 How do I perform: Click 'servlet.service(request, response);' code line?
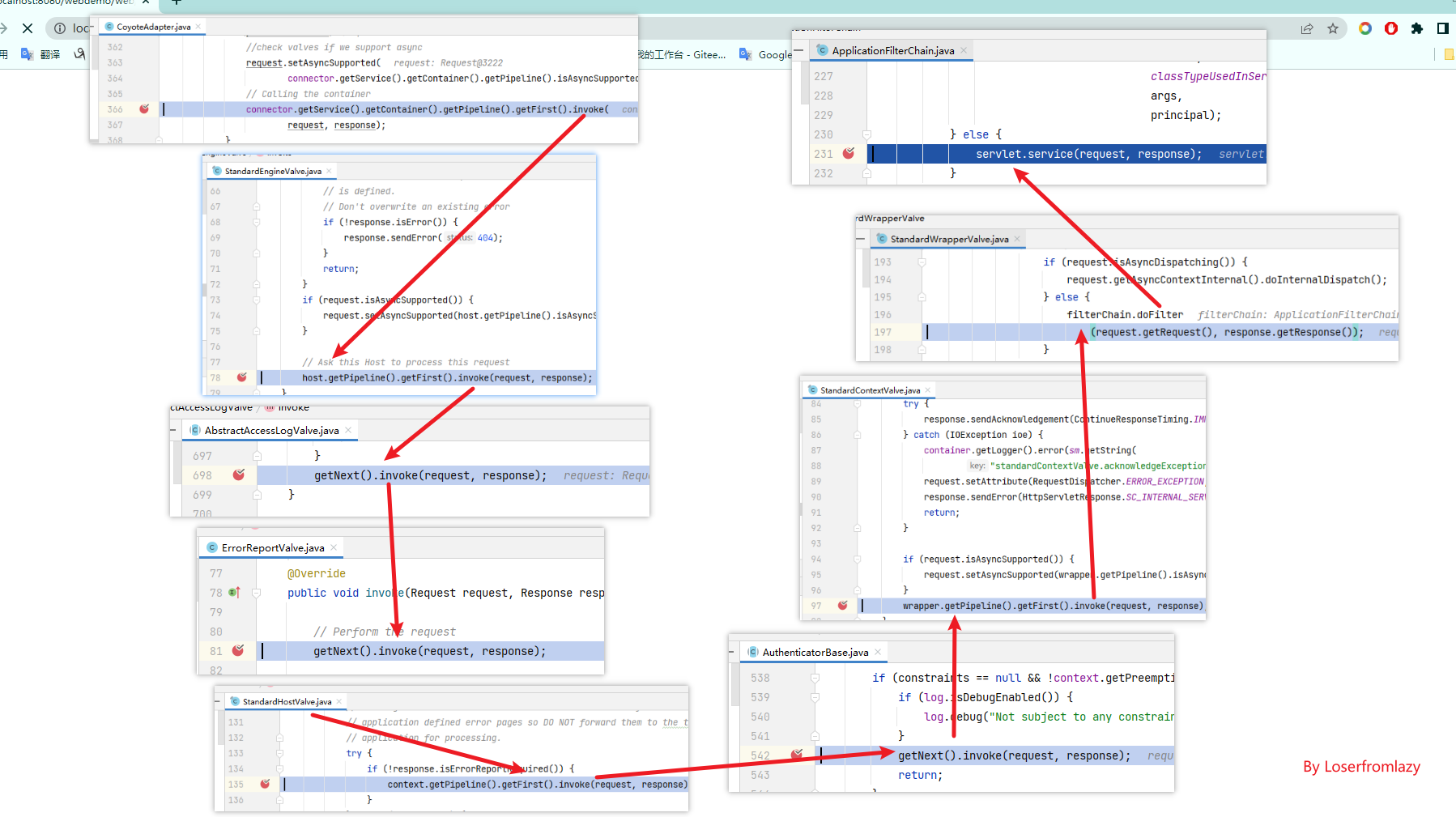[1088, 154]
